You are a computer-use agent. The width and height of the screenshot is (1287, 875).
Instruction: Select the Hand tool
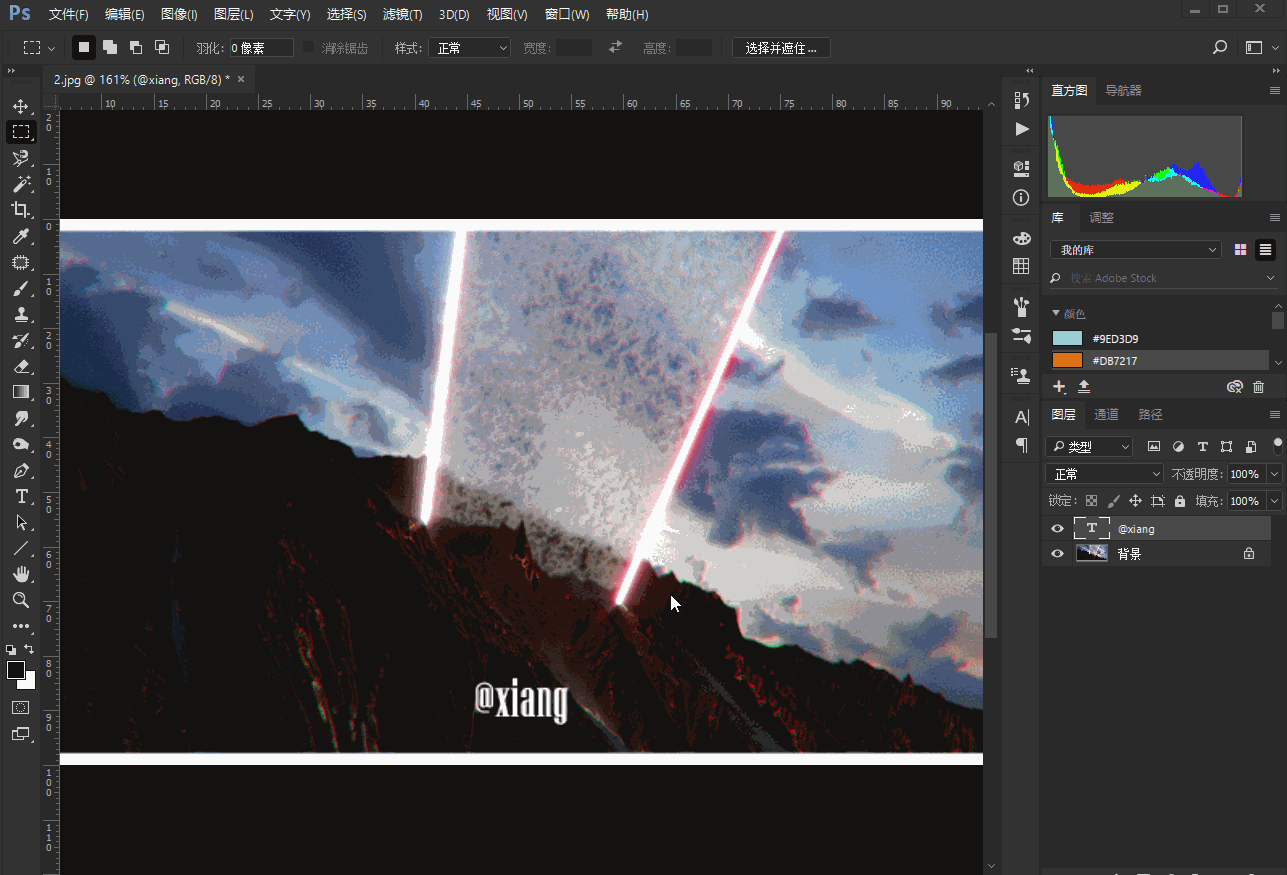(20, 574)
